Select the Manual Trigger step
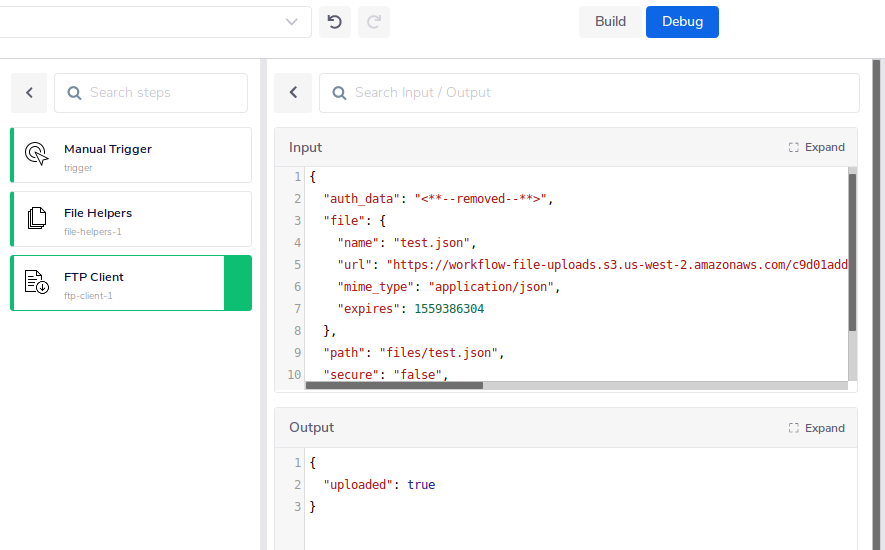The width and height of the screenshot is (885, 550). pos(131,155)
